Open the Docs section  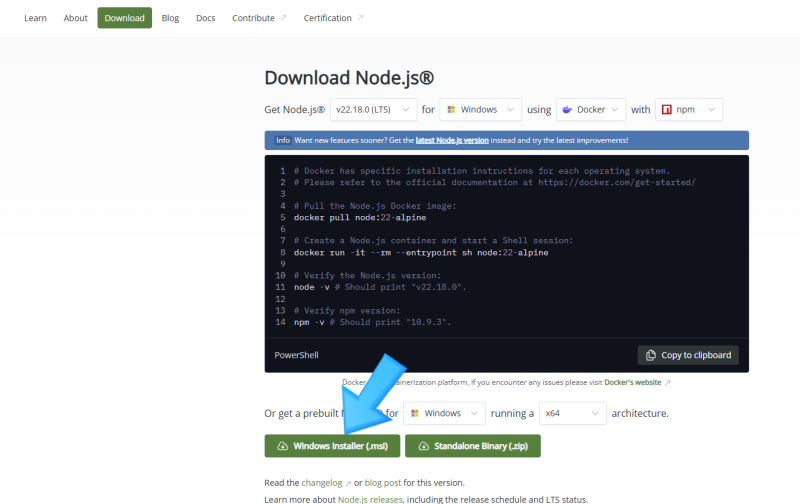point(206,18)
